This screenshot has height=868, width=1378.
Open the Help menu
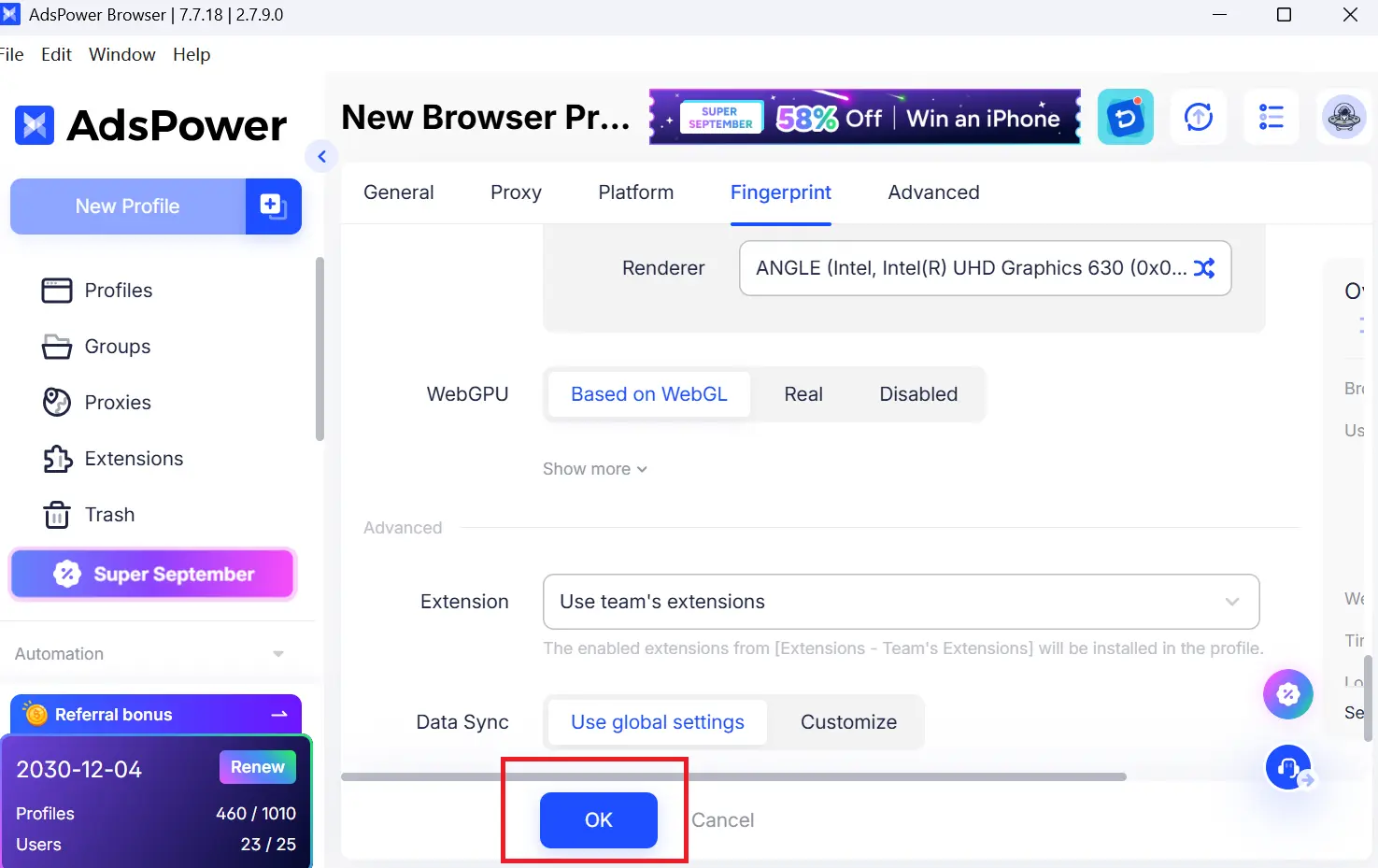[x=192, y=54]
